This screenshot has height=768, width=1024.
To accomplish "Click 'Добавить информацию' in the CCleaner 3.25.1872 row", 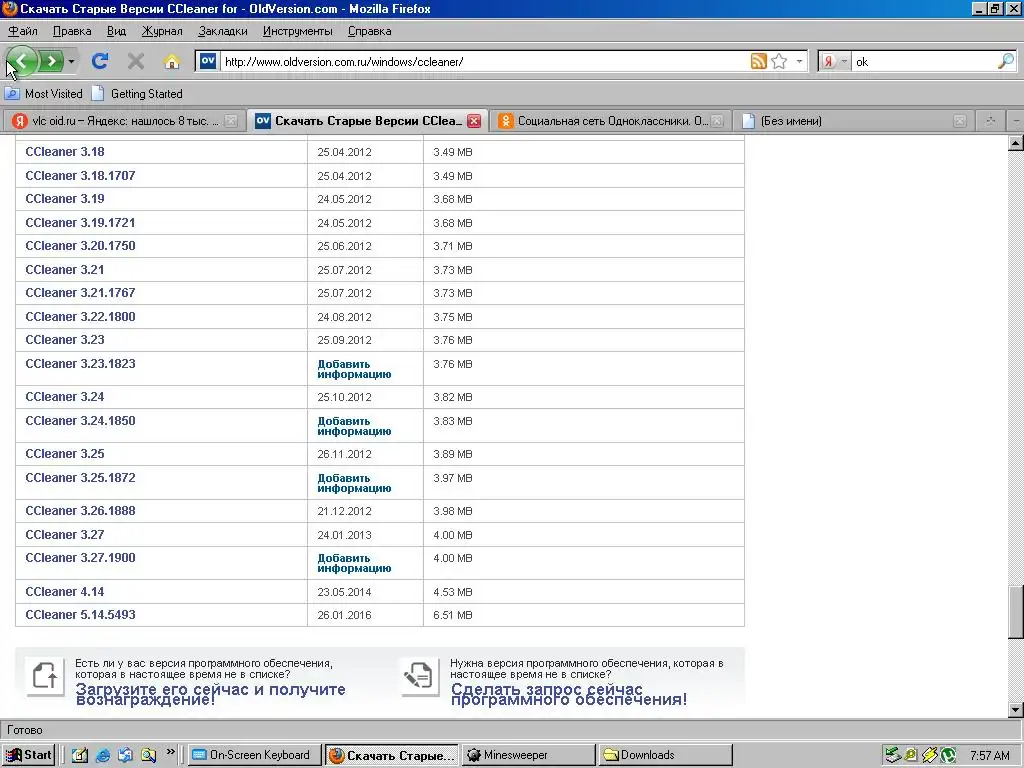I will (x=354, y=483).
